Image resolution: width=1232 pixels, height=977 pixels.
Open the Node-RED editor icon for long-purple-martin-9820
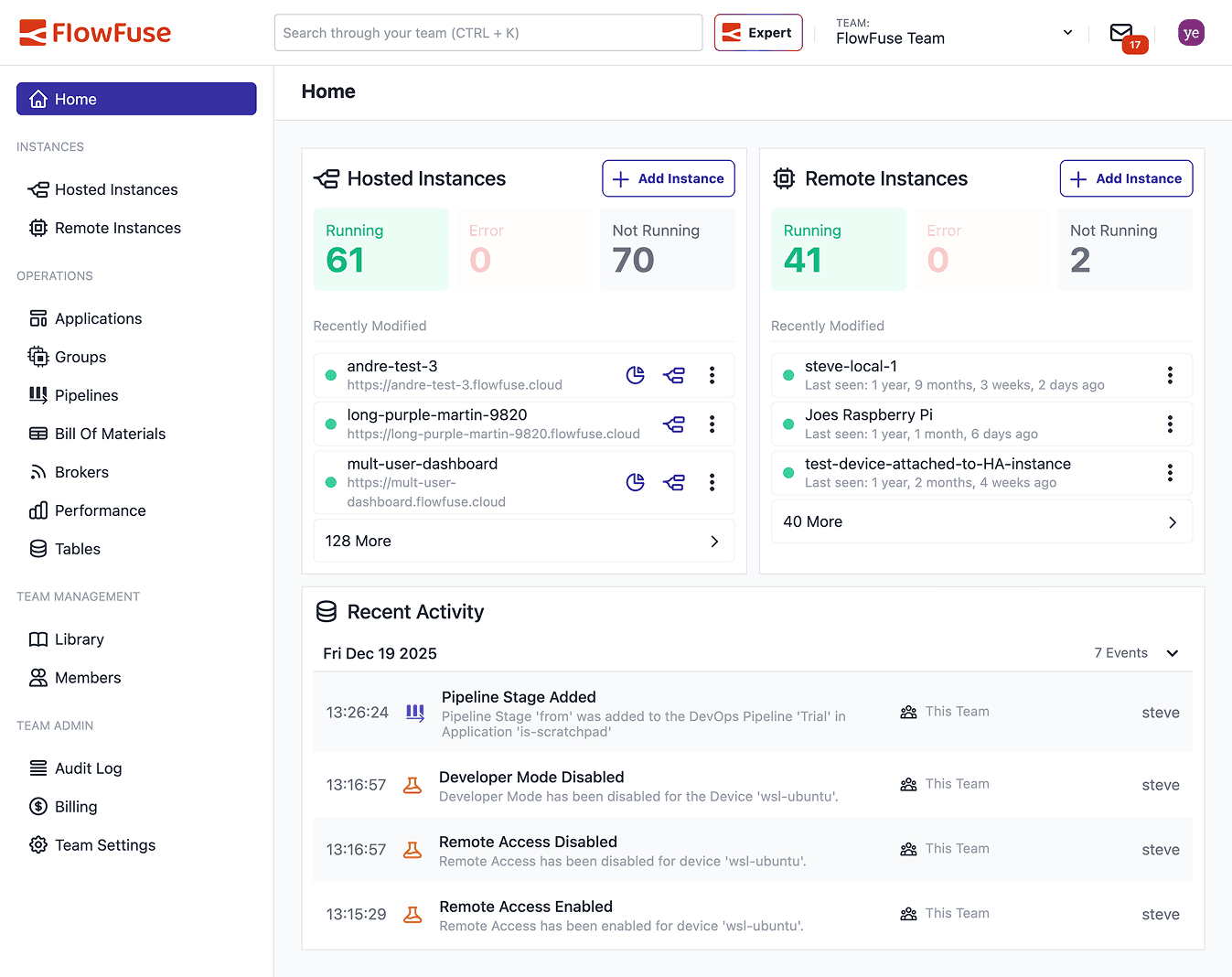(674, 424)
